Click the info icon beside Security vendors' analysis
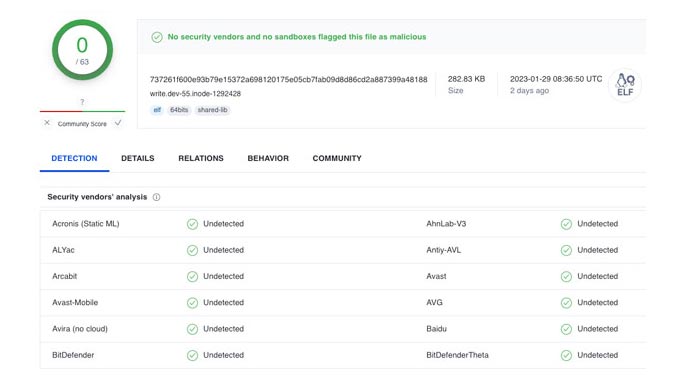The height and width of the screenshot is (380, 680). click(x=157, y=197)
